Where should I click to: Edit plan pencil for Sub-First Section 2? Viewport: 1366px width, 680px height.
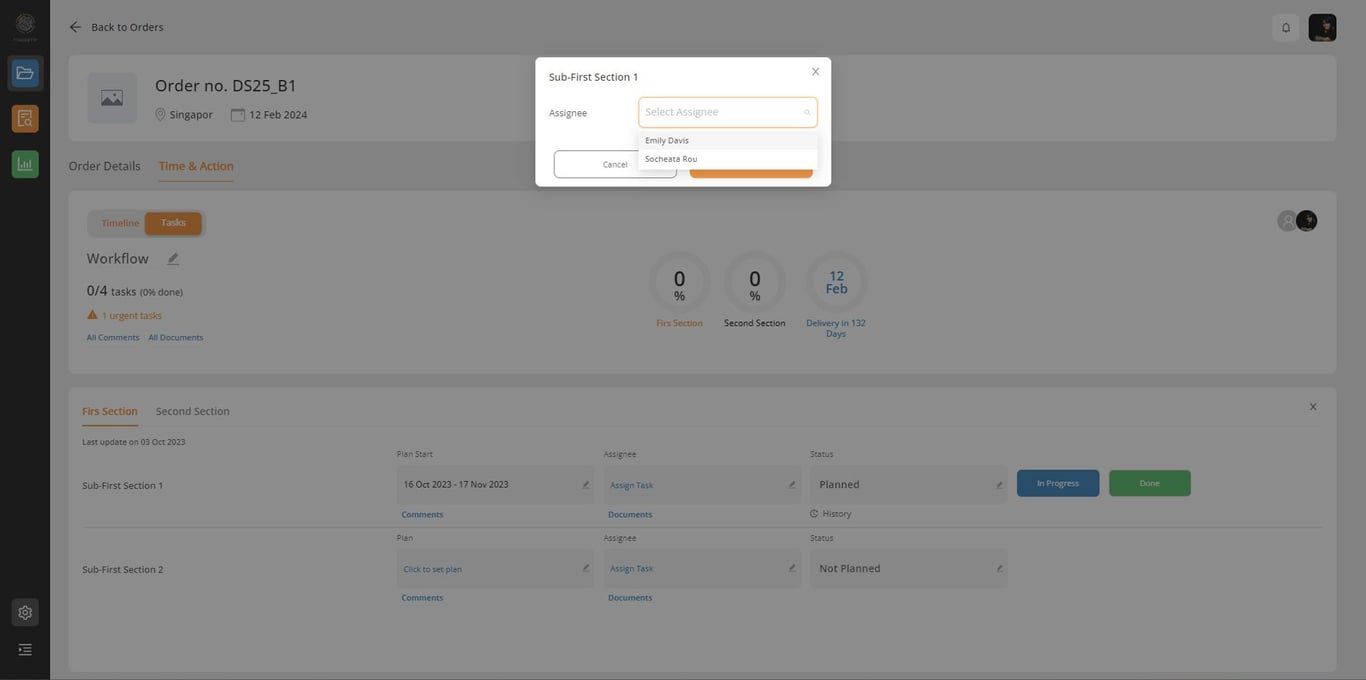[x=586, y=568]
